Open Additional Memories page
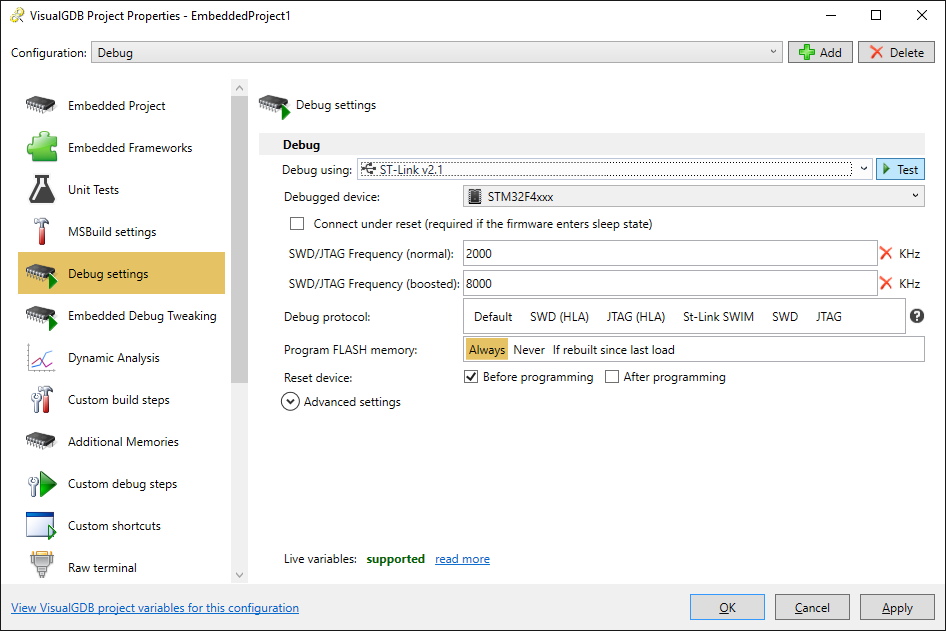 click(x=121, y=442)
